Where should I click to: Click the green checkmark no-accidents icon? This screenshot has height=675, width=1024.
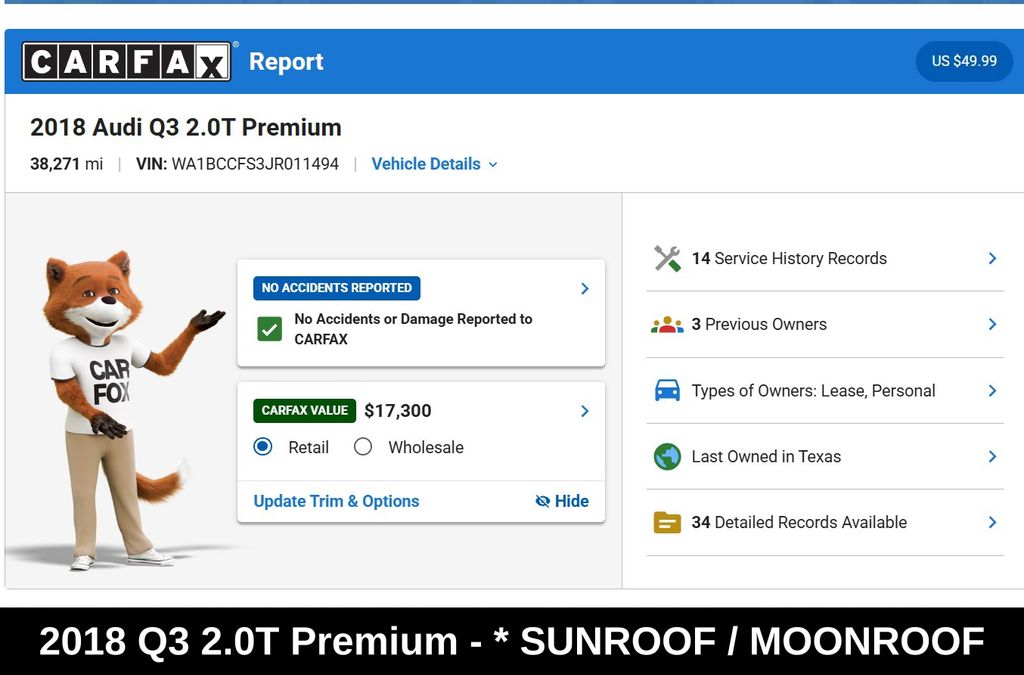click(x=270, y=329)
